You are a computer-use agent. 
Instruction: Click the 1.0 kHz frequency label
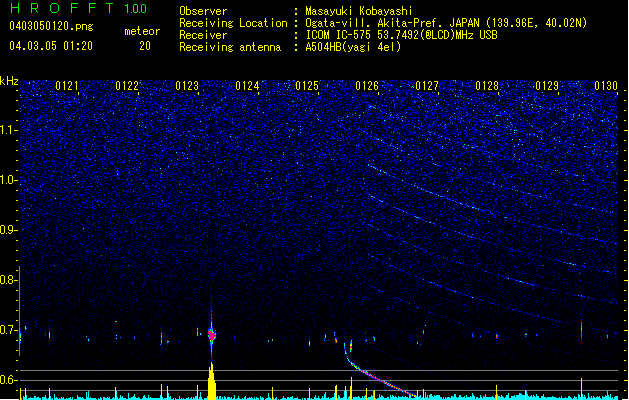pyautogui.click(x=9, y=180)
